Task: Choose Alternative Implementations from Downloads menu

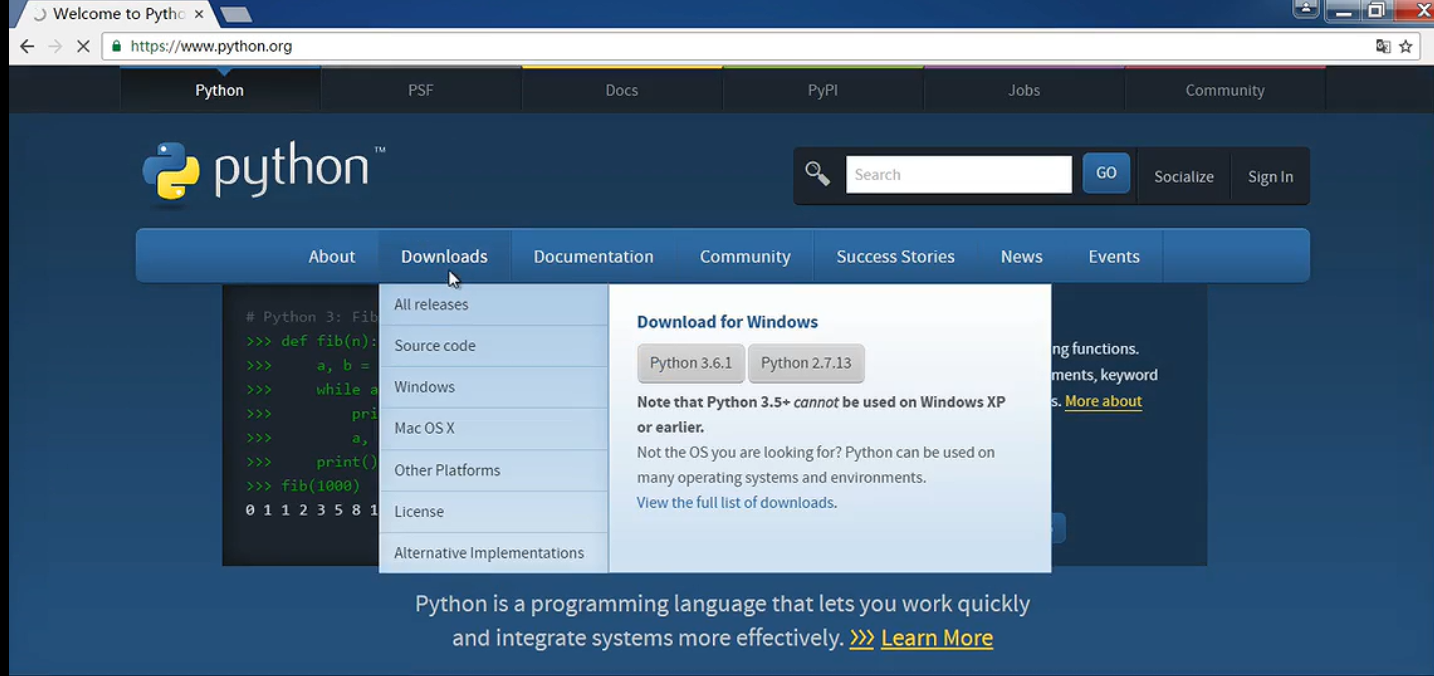Action: (494, 553)
